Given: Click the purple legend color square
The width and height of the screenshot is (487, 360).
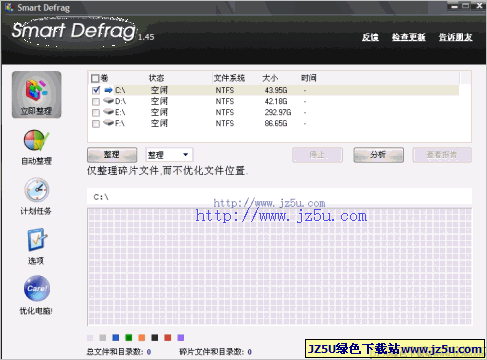Looking at the screenshot, I should [x=181, y=338].
